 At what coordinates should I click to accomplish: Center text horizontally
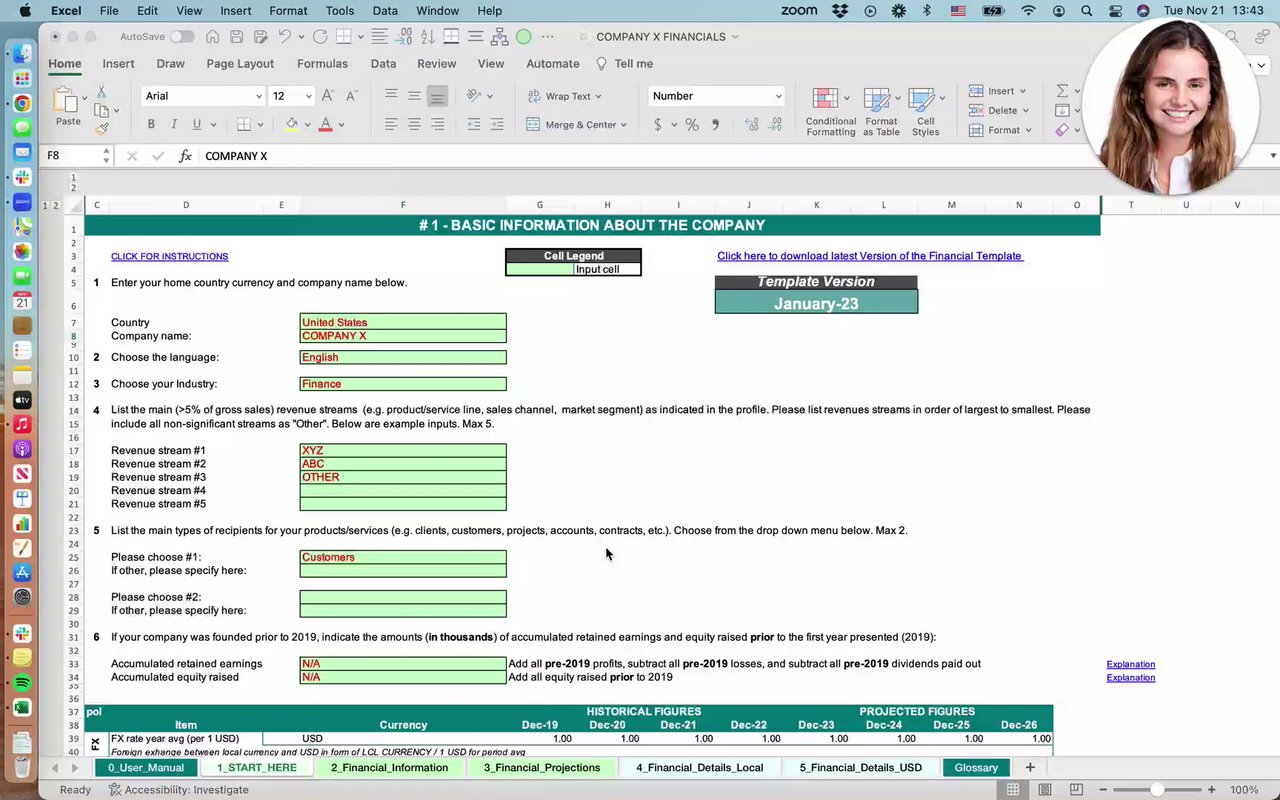coord(414,125)
